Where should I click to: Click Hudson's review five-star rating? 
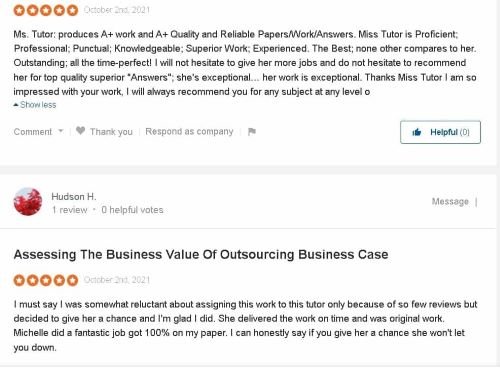(x=46, y=280)
